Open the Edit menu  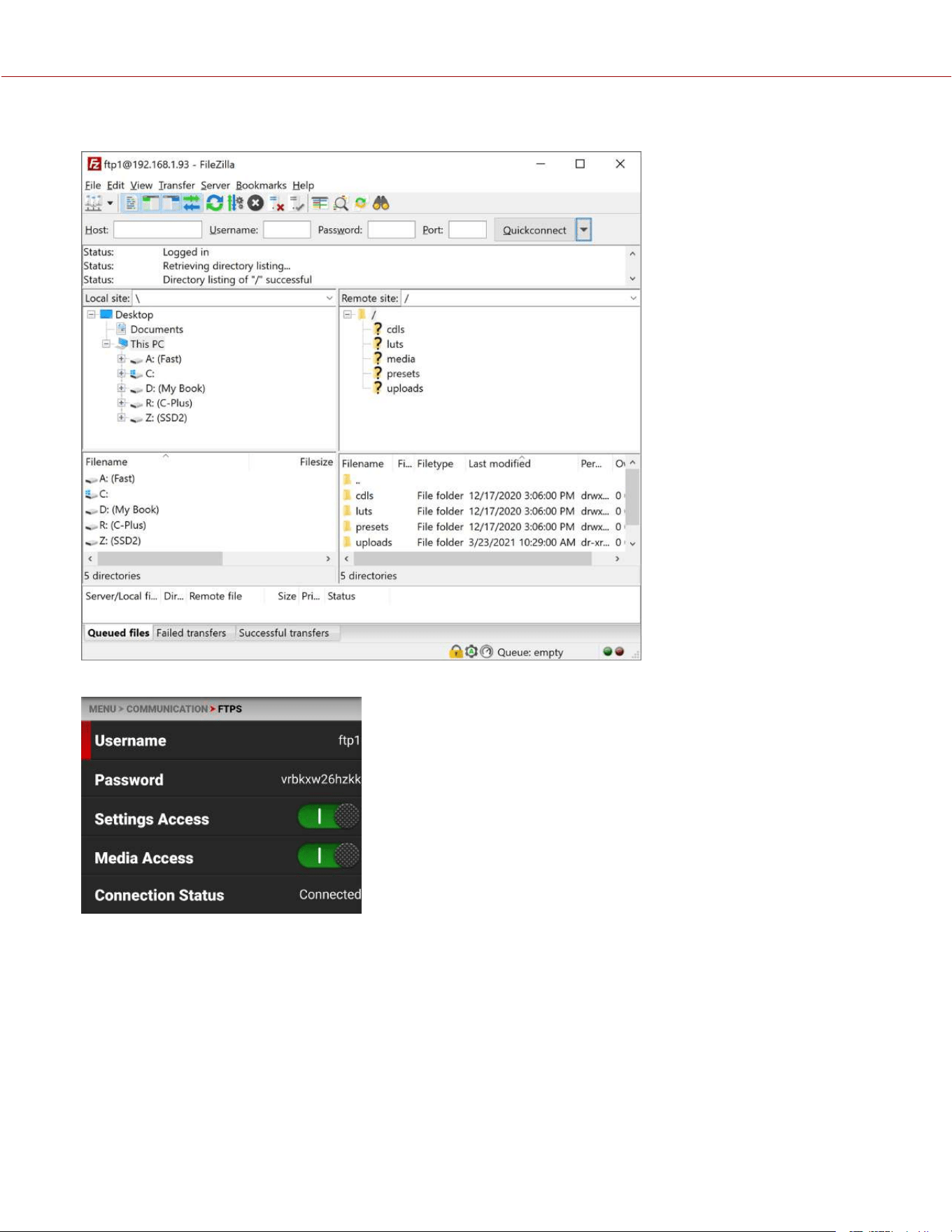coord(115,185)
